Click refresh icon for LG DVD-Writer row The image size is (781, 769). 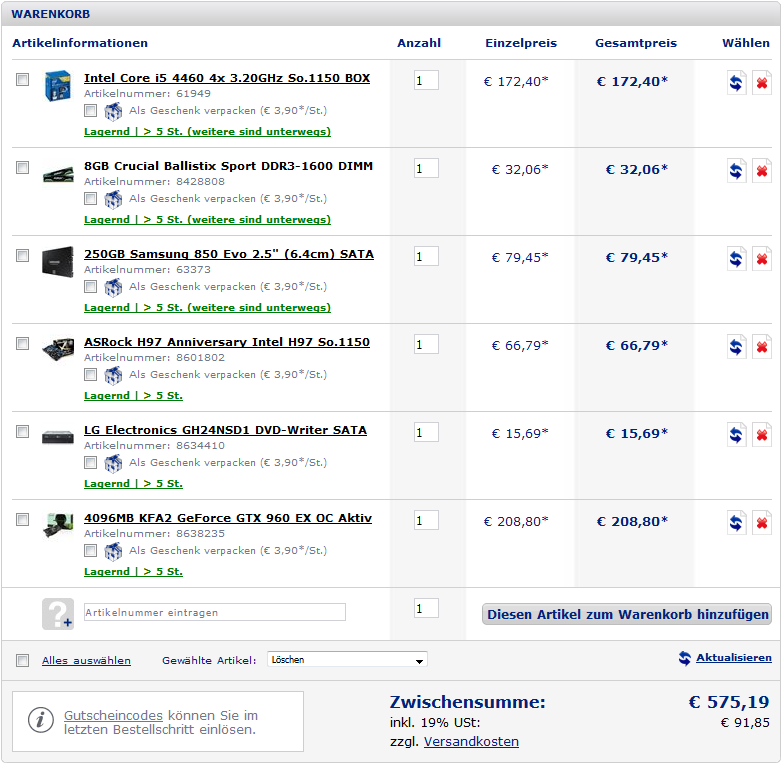pos(736,435)
